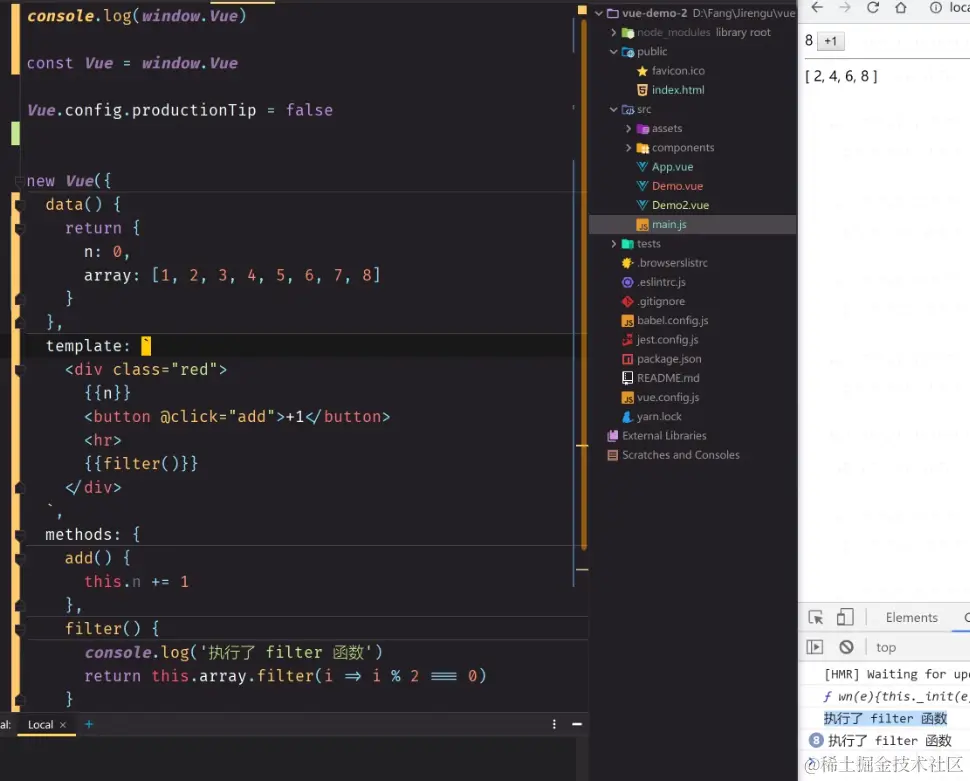
Task: Collapse the public folder
Action: 613,51
